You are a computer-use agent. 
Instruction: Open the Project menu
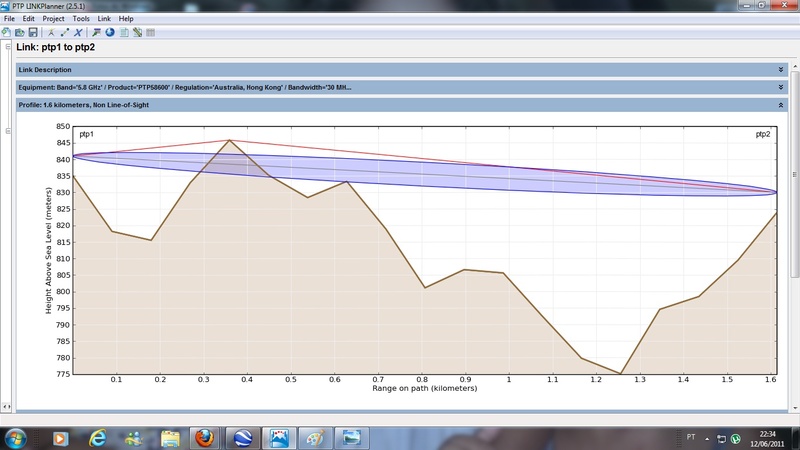(53, 18)
